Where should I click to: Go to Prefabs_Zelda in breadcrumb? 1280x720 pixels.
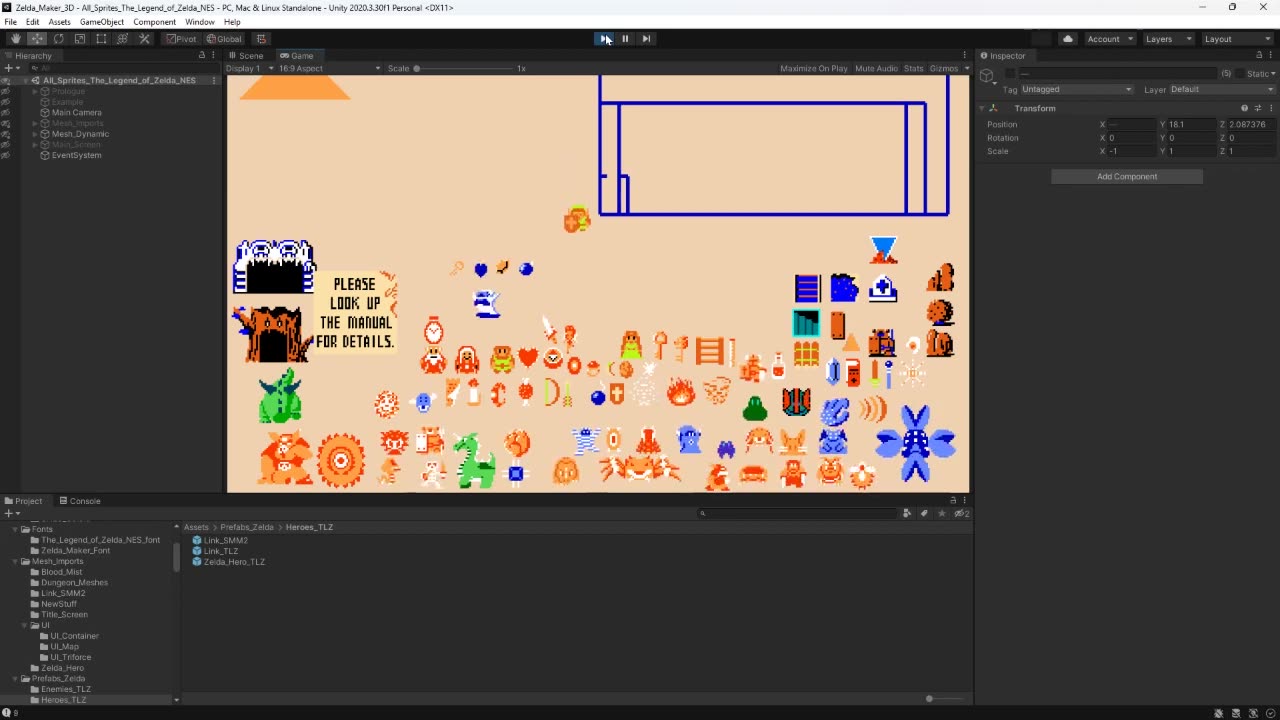(x=247, y=527)
